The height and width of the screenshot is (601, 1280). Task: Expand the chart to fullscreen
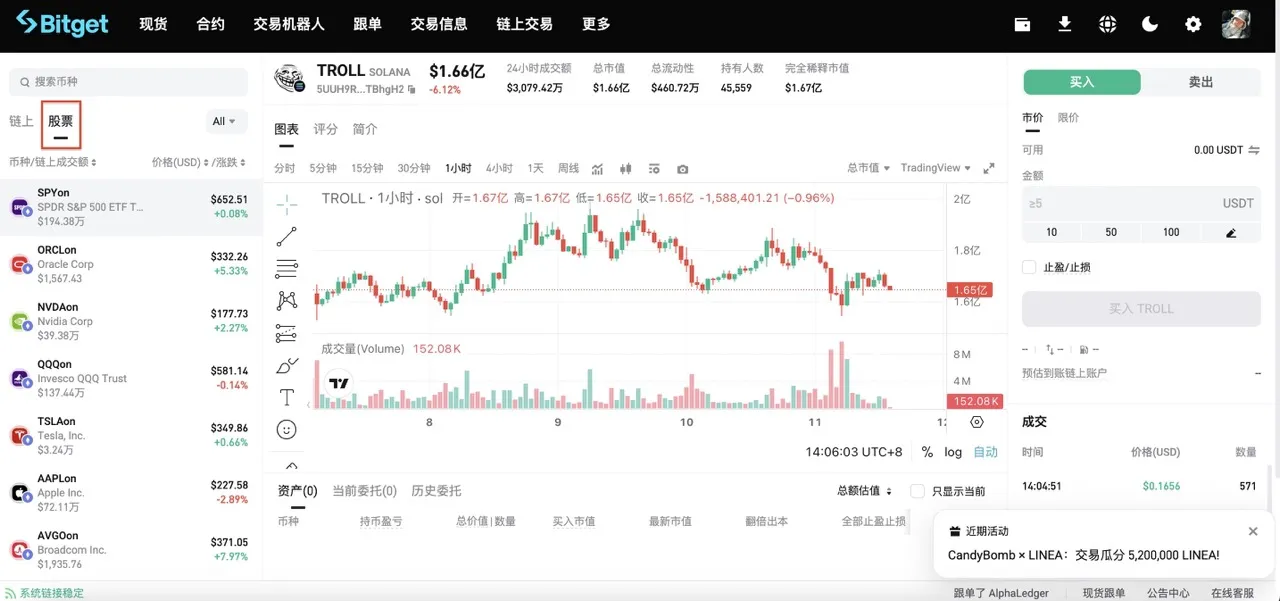989,168
